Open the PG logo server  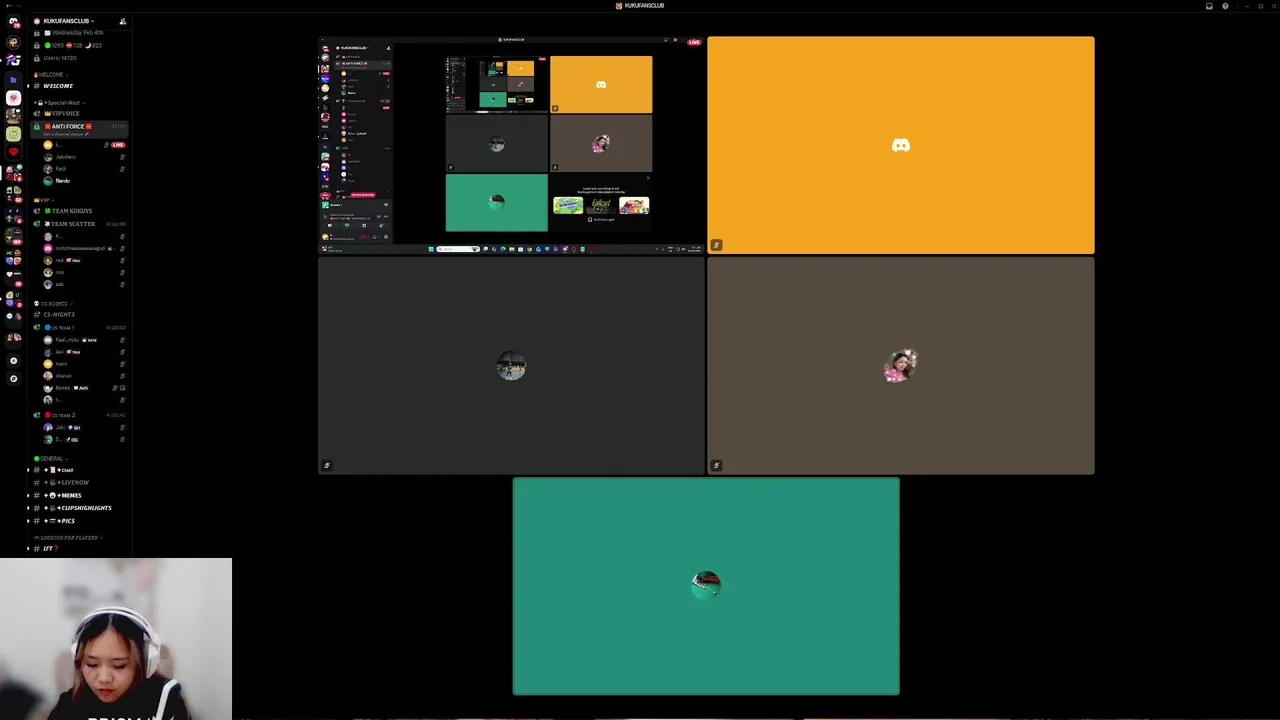pos(13,60)
